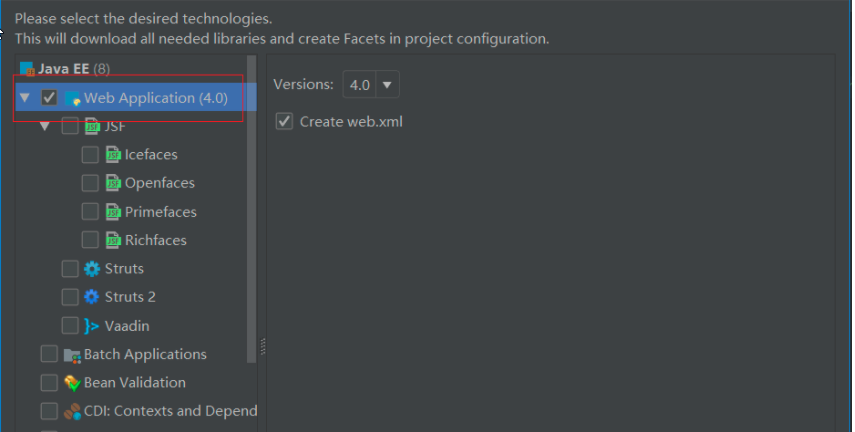Collapse the Web Application tree node
This screenshot has width=855, height=432.
(x=24, y=98)
